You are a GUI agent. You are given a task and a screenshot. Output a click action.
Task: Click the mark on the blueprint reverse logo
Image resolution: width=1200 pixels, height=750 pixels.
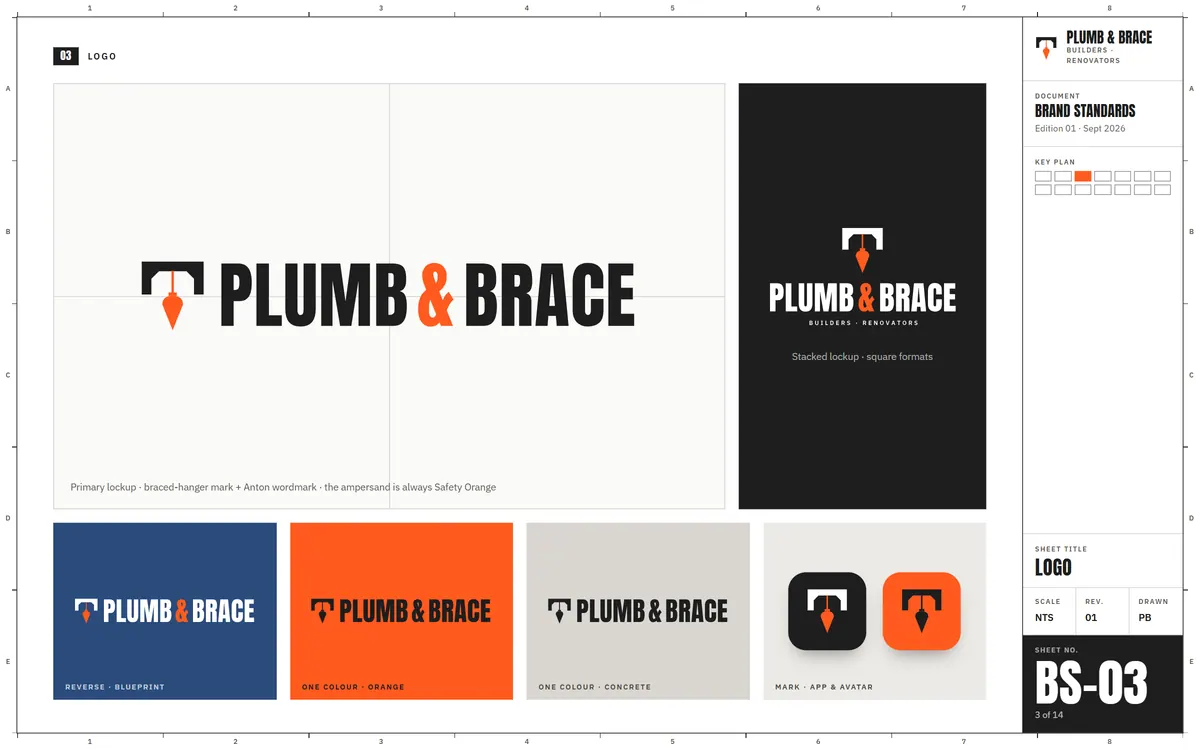coord(86,611)
